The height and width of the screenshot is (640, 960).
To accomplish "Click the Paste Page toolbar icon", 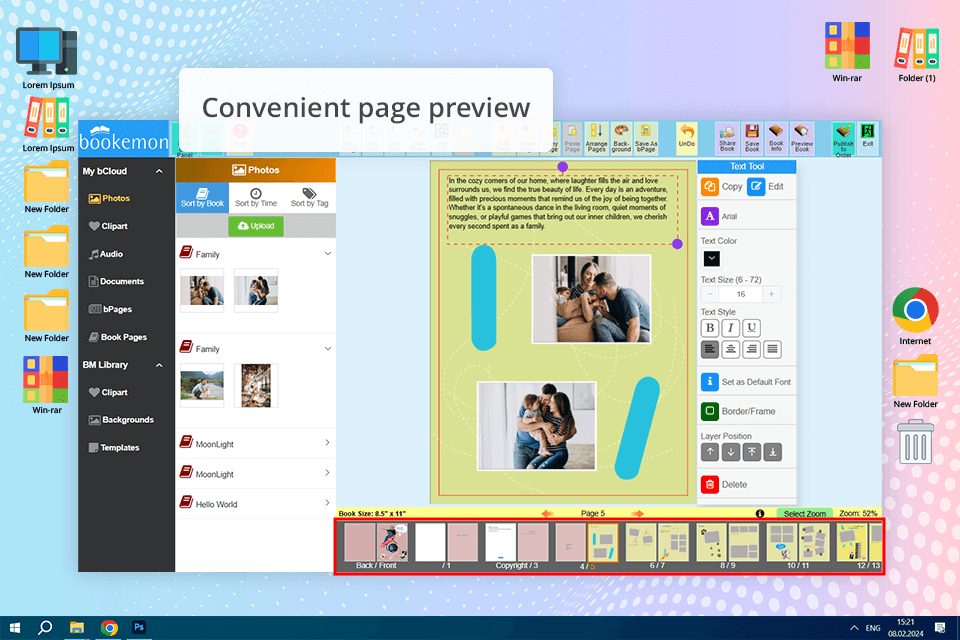I will click(x=572, y=138).
